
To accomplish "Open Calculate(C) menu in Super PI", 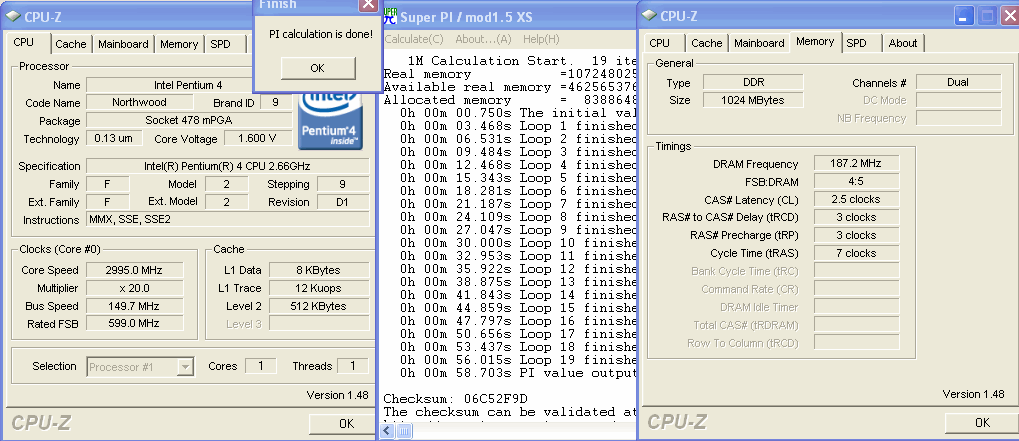I will click(414, 39).
